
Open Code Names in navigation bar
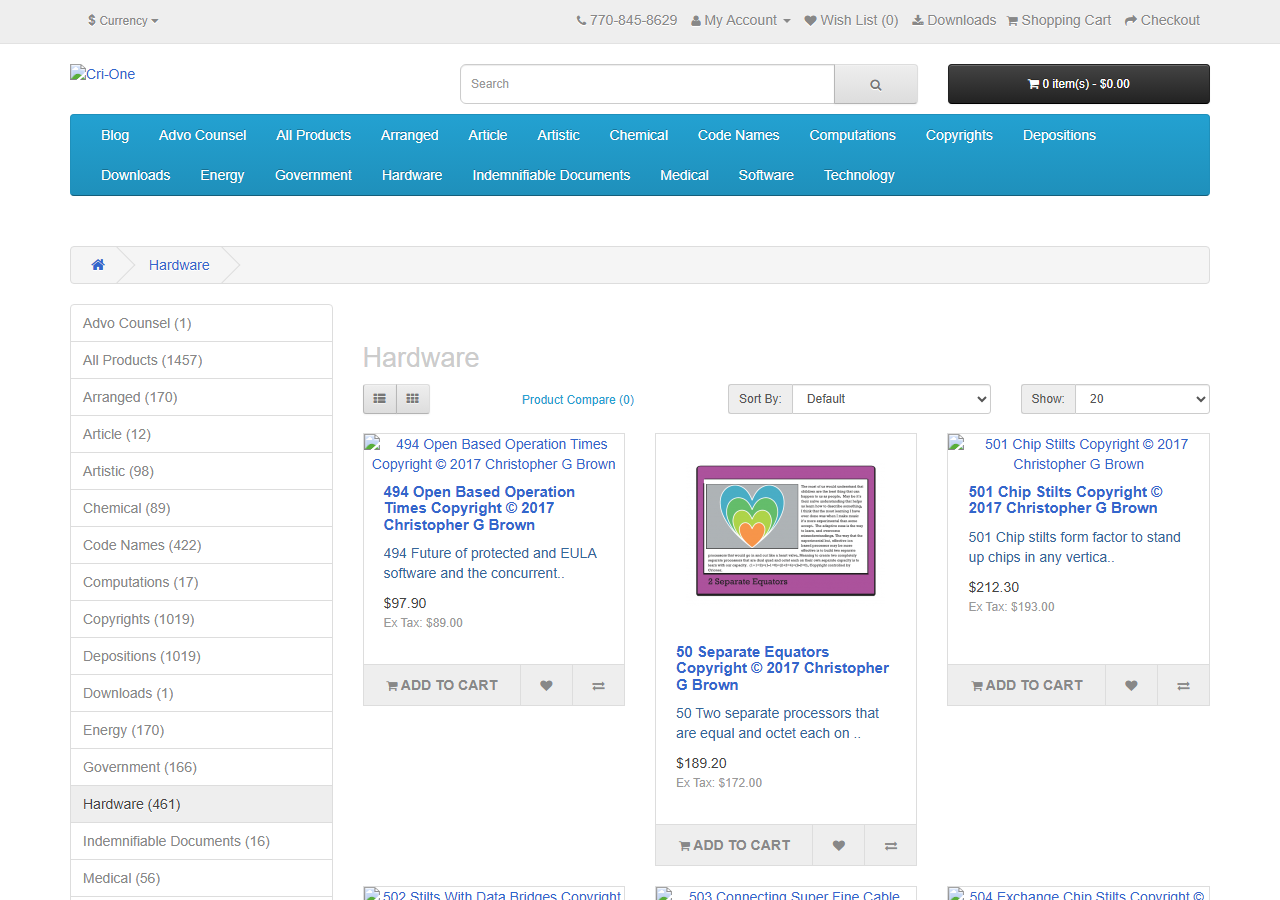[x=739, y=135]
